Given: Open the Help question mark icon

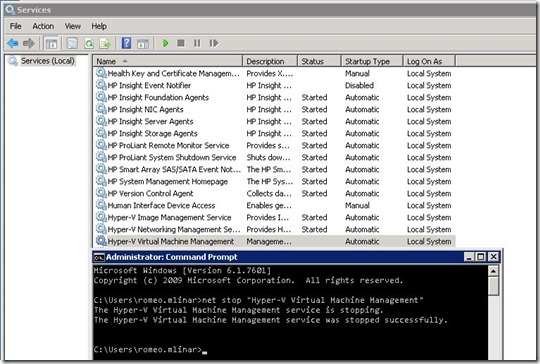Looking at the screenshot, I should tap(126, 43).
